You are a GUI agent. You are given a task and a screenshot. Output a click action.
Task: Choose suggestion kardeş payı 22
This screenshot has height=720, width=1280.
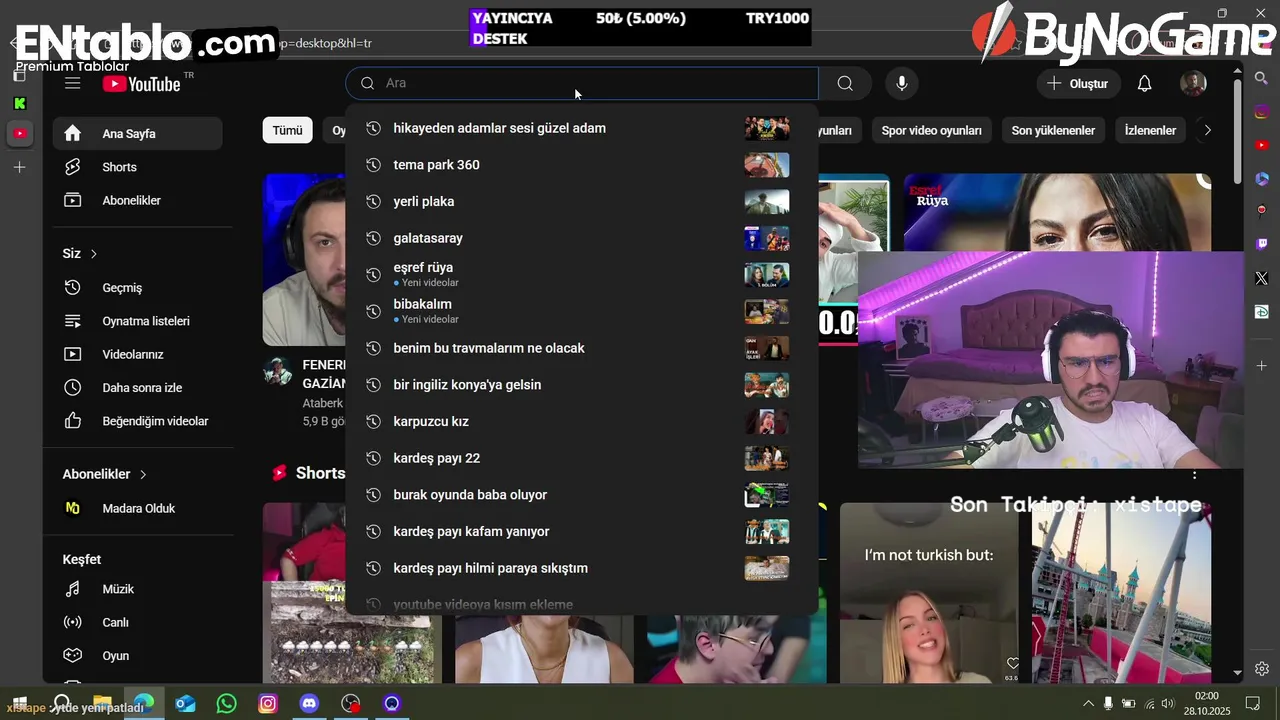point(582,458)
